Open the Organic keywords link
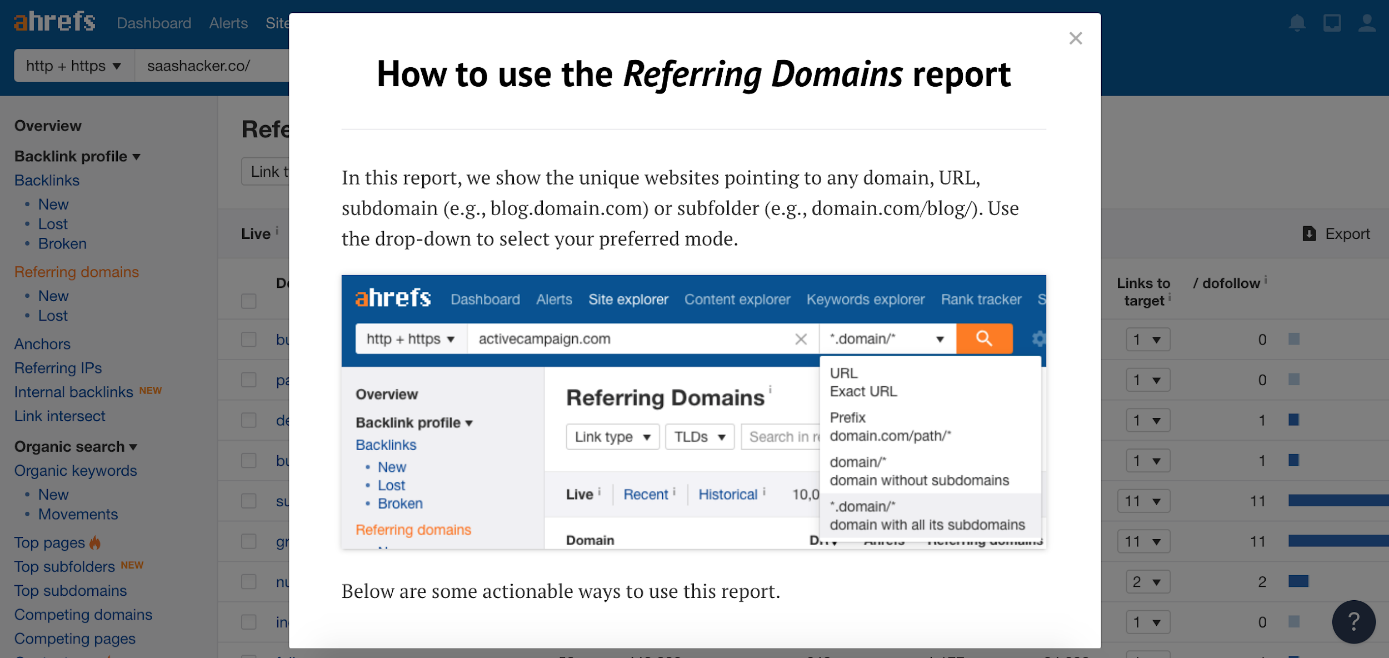Viewport: 1389px width, 658px height. point(76,471)
